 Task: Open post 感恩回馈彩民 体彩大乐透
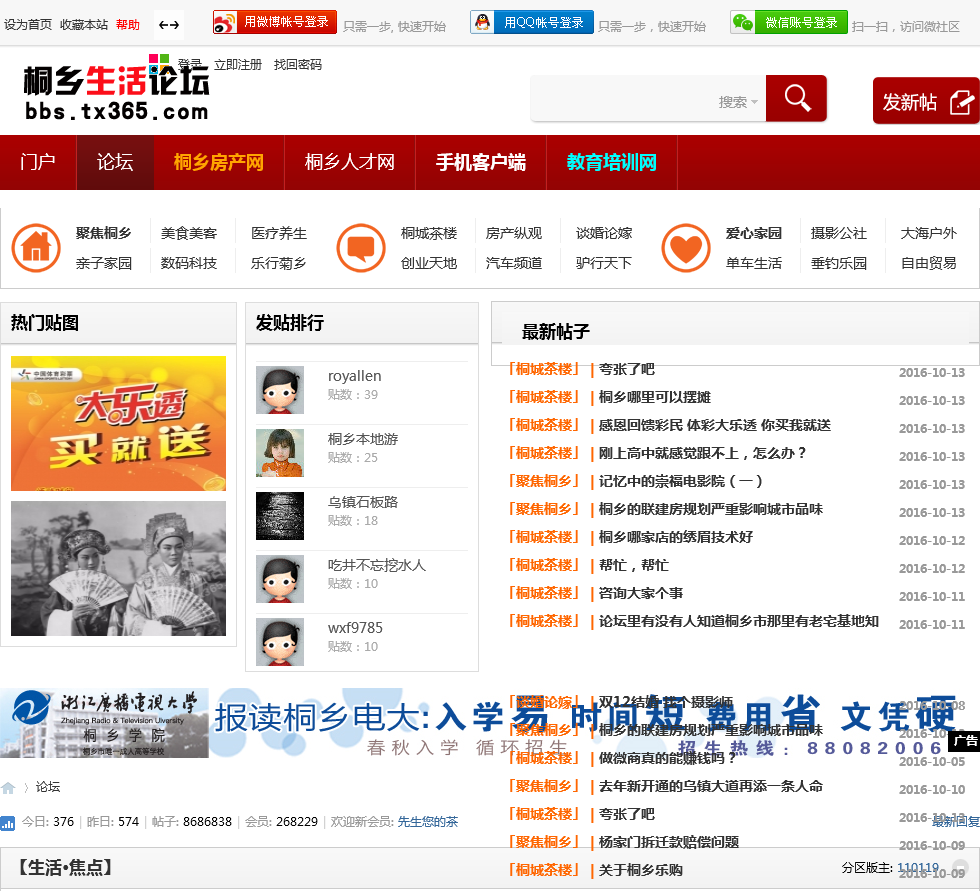pos(714,426)
